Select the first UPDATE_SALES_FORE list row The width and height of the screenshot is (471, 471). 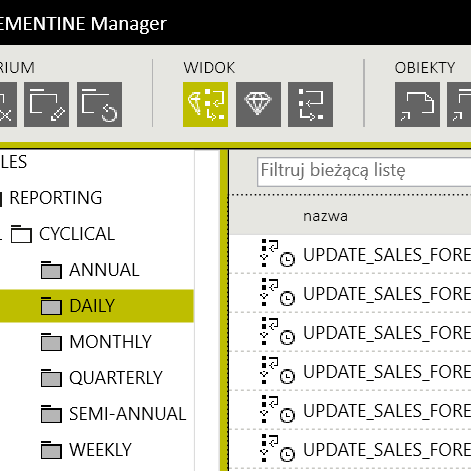pos(350,254)
